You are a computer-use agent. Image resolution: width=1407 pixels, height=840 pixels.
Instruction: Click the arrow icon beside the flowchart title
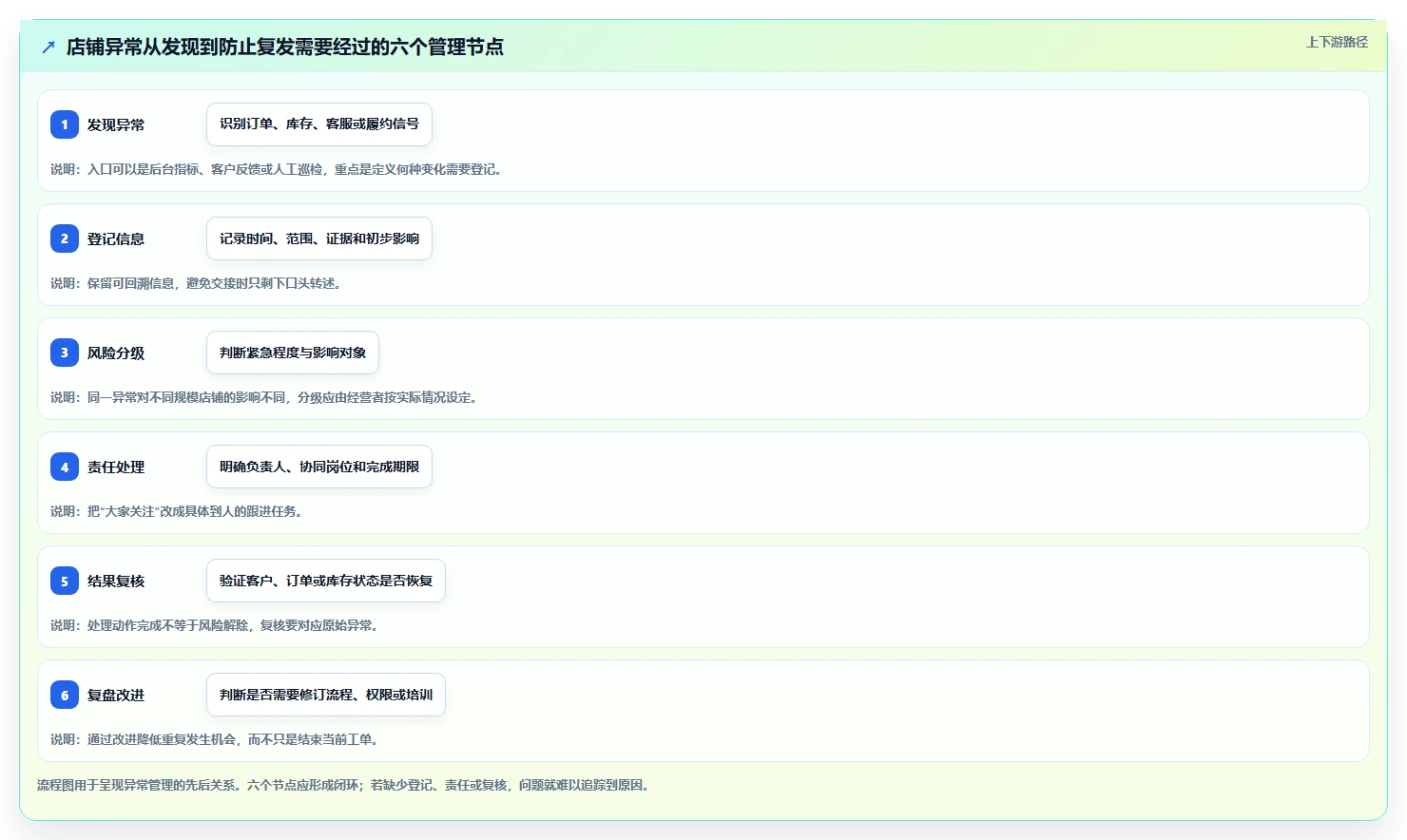[48, 47]
